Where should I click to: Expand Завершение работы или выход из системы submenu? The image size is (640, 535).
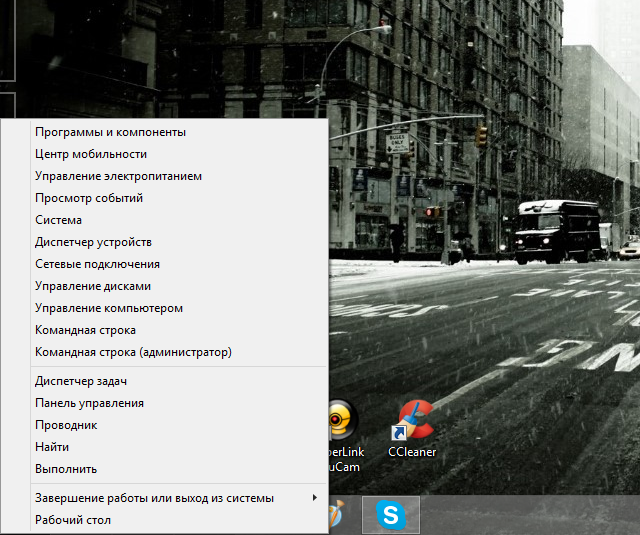[154, 498]
